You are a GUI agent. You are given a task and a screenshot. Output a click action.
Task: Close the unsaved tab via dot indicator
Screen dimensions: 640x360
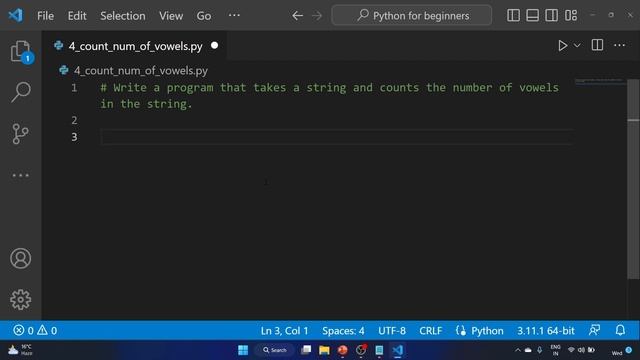pos(215,46)
